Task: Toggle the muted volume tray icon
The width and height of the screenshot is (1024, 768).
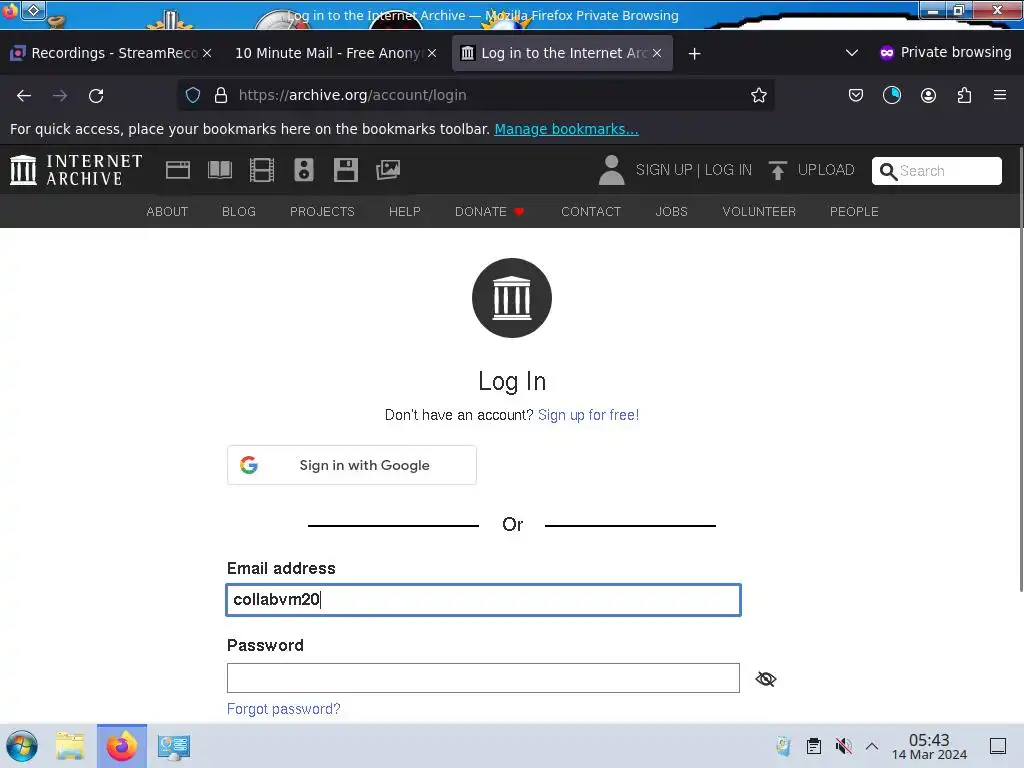Action: point(844,746)
